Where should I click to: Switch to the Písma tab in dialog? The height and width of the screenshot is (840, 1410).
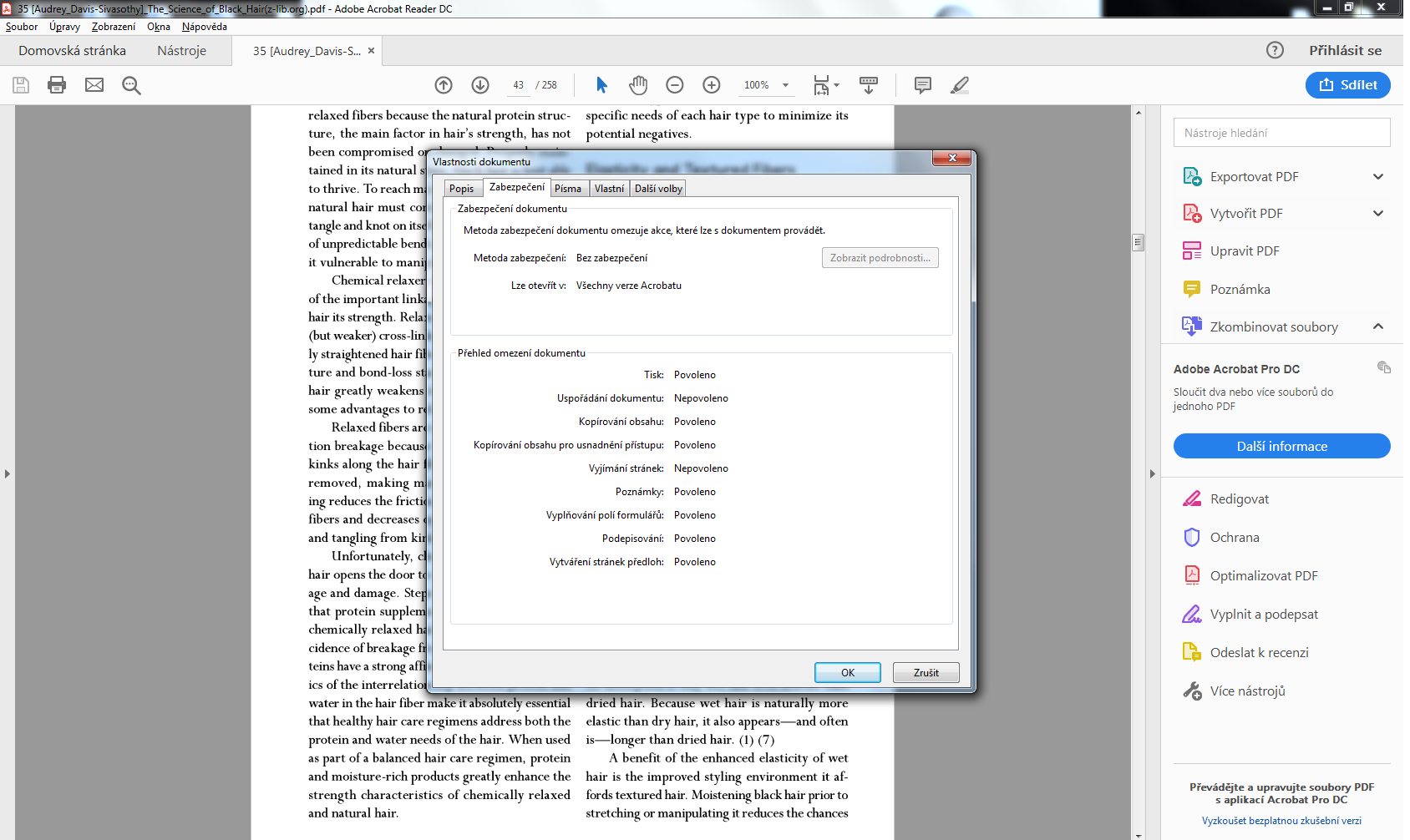coord(568,189)
